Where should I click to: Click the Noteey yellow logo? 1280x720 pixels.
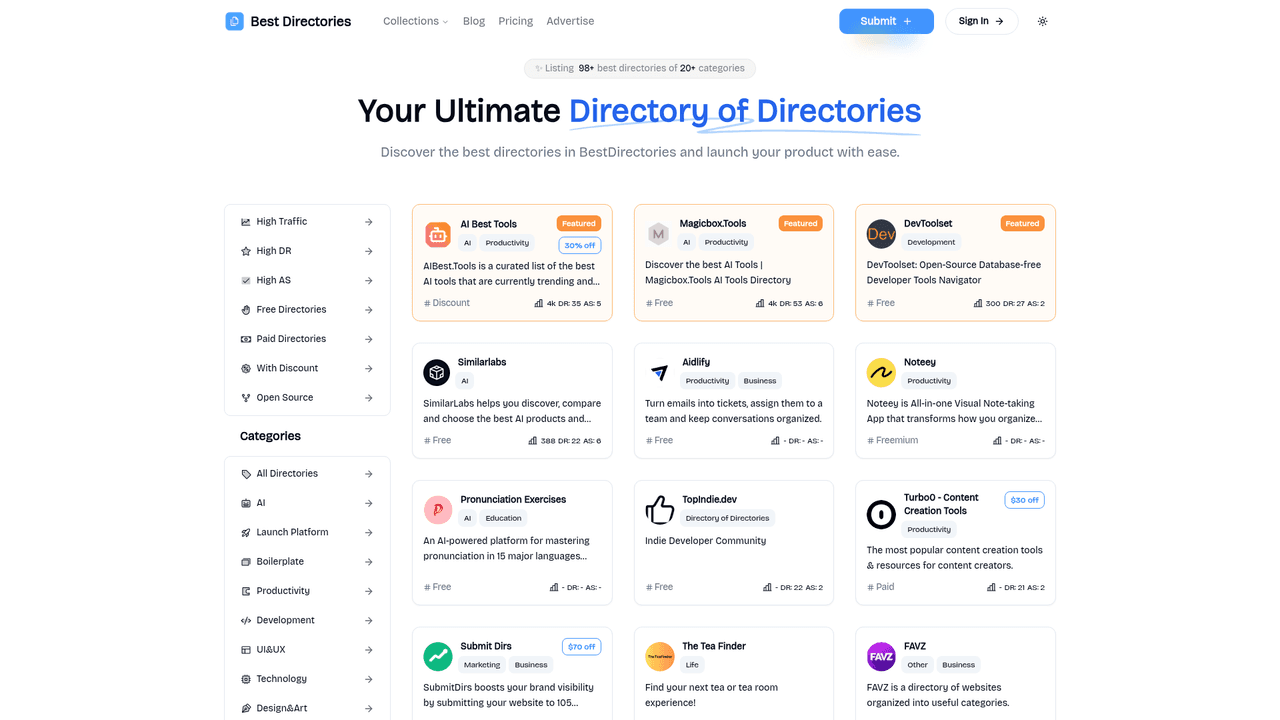pos(881,373)
